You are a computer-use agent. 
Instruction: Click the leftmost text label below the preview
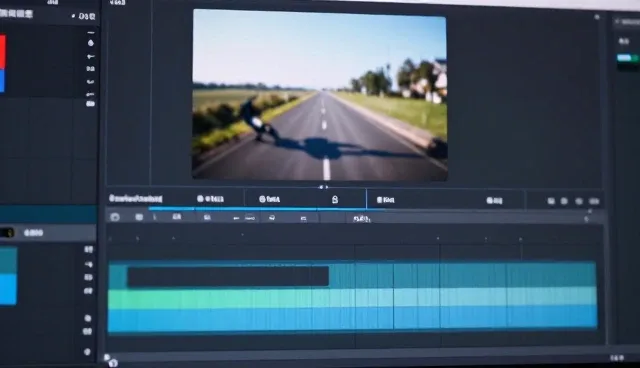(136, 199)
